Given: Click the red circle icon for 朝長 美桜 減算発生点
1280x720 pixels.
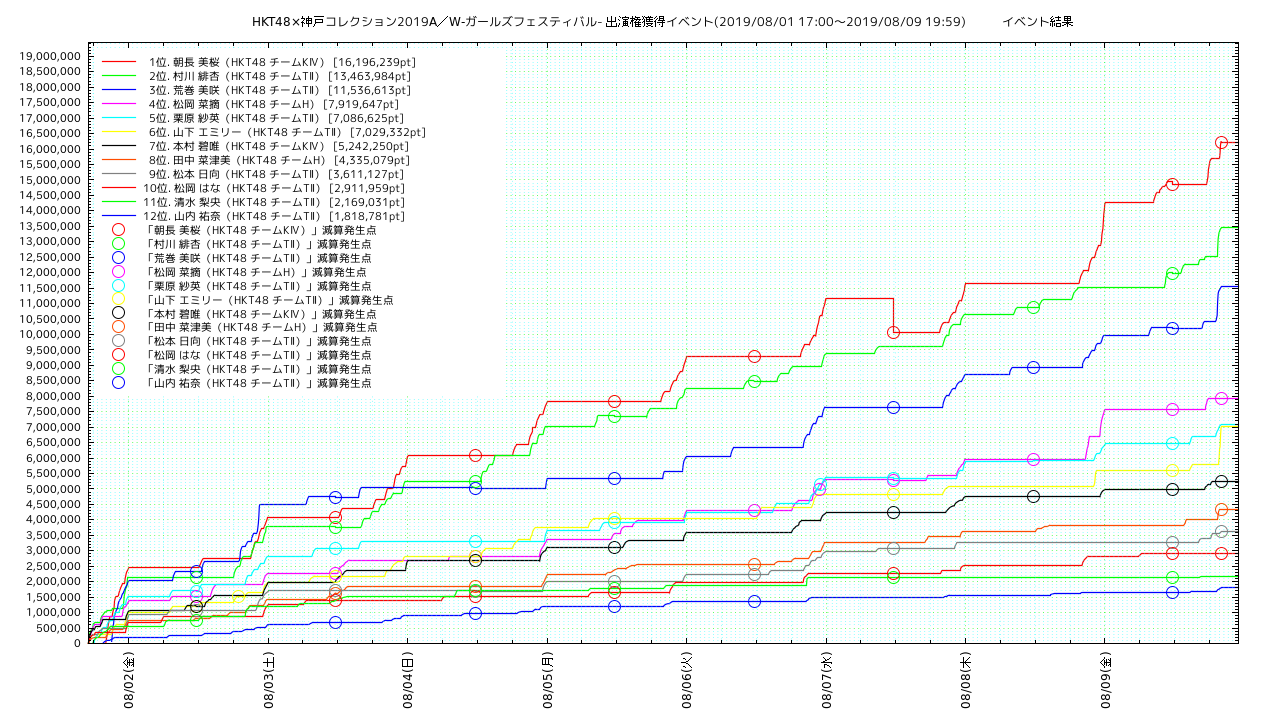Looking at the screenshot, I should tap(119, 230).
